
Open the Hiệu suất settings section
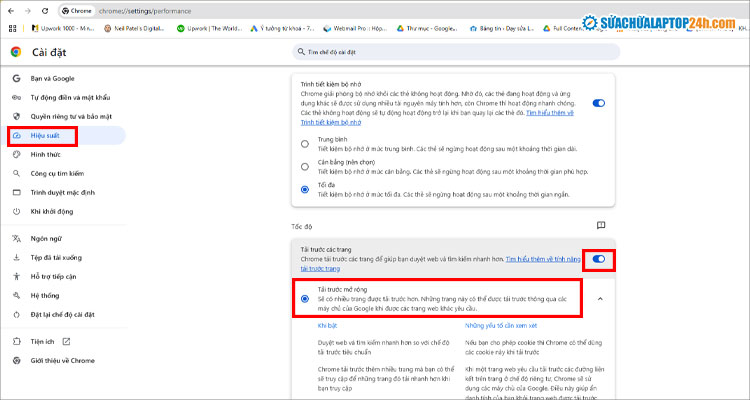click(x=46, y=136)
